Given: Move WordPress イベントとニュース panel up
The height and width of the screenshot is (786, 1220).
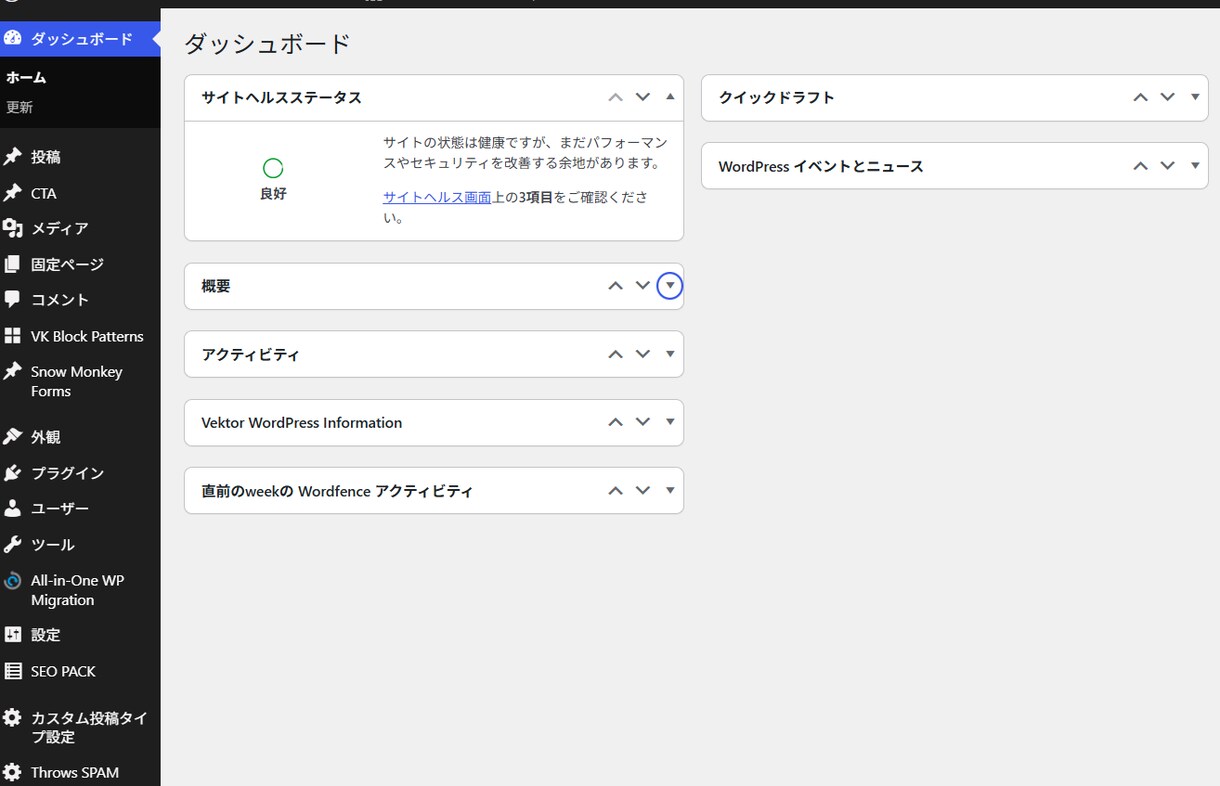Looking at the screenshot, I should (1140, 166).
